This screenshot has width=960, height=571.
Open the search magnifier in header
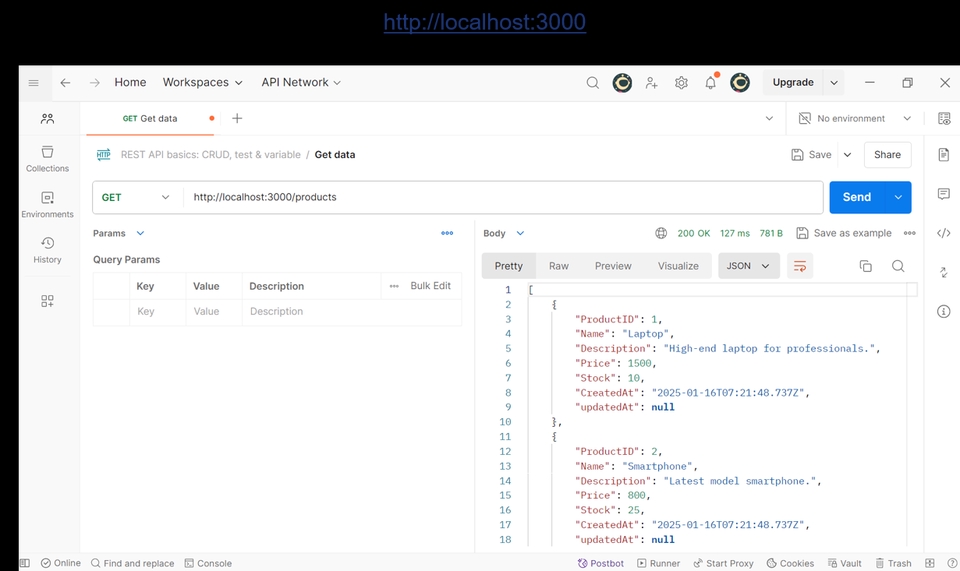(x=593, y=83)
